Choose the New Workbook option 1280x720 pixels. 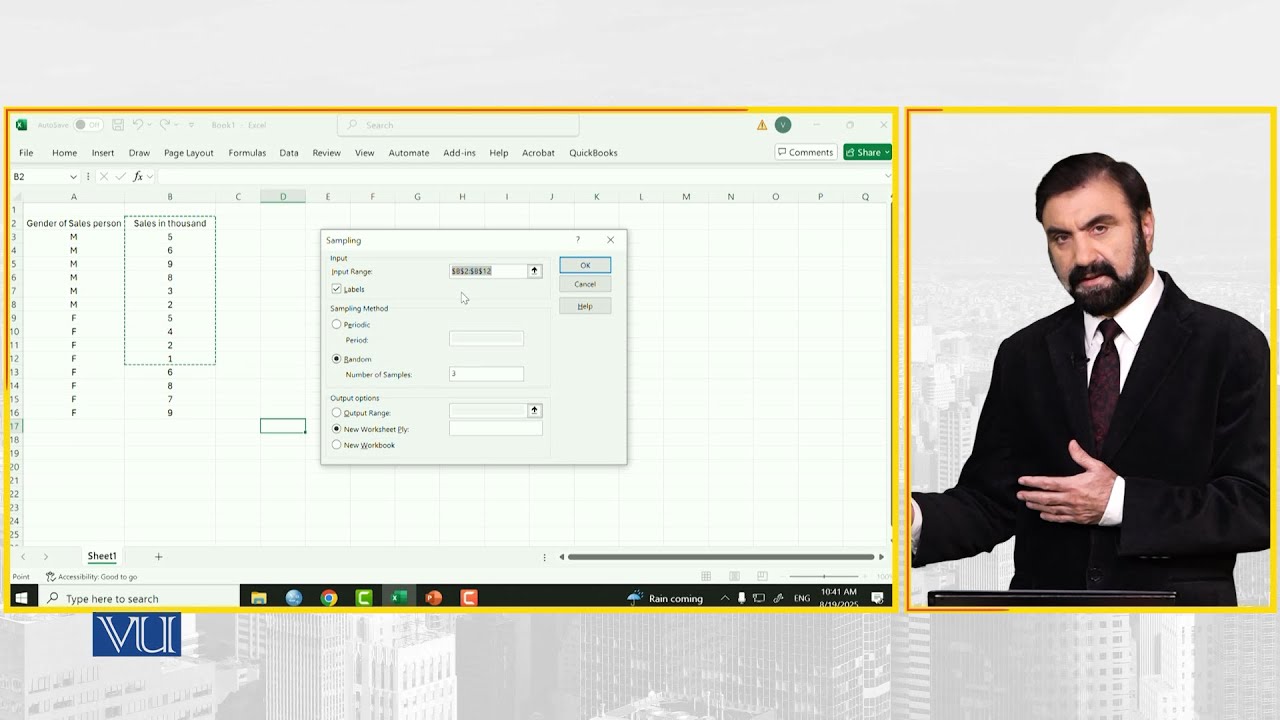point(336,445)
